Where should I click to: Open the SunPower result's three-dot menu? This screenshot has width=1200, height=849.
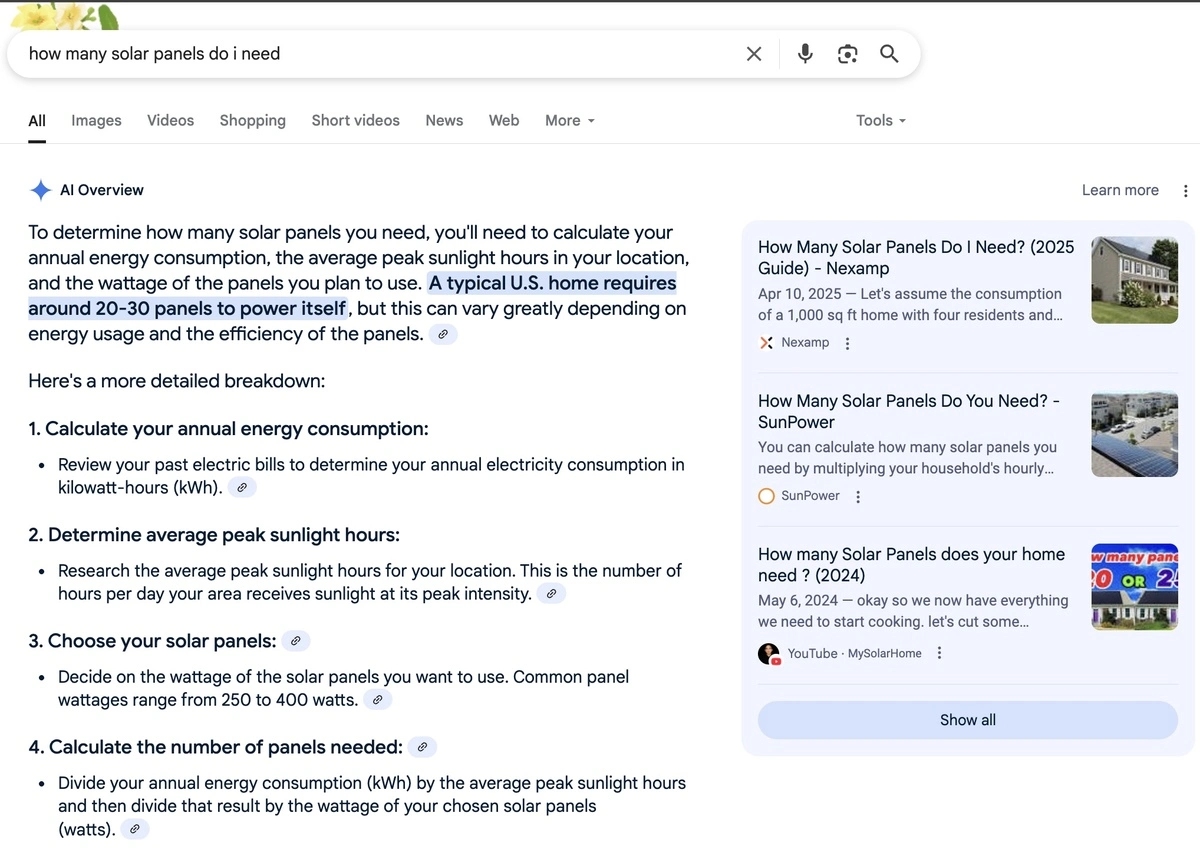click(858, 496)
